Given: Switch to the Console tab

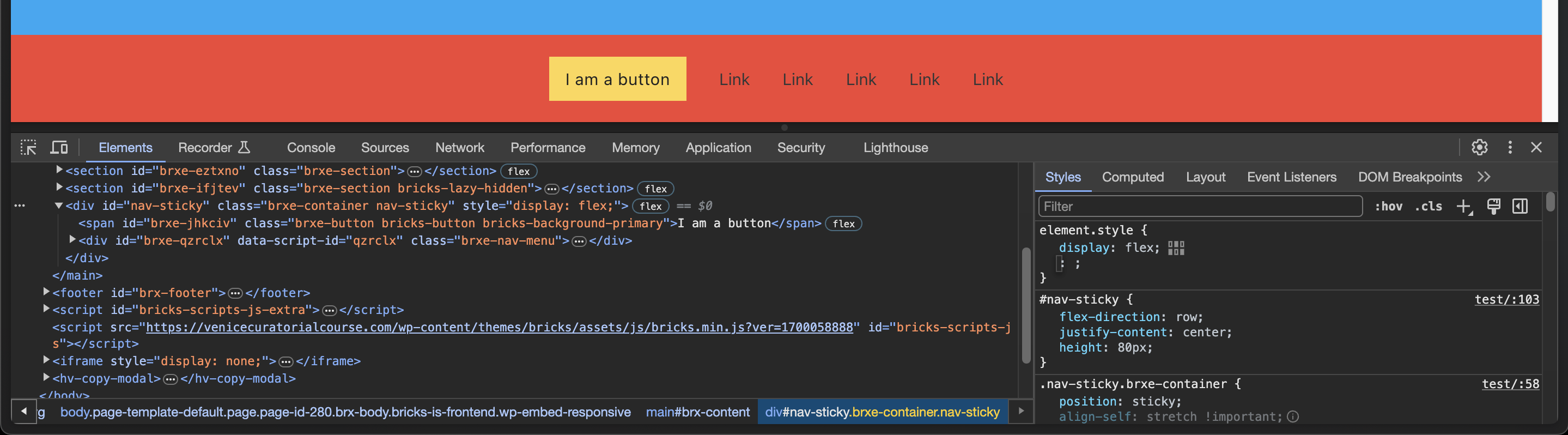Looking at the screenshot, I should tap(311, 147).
